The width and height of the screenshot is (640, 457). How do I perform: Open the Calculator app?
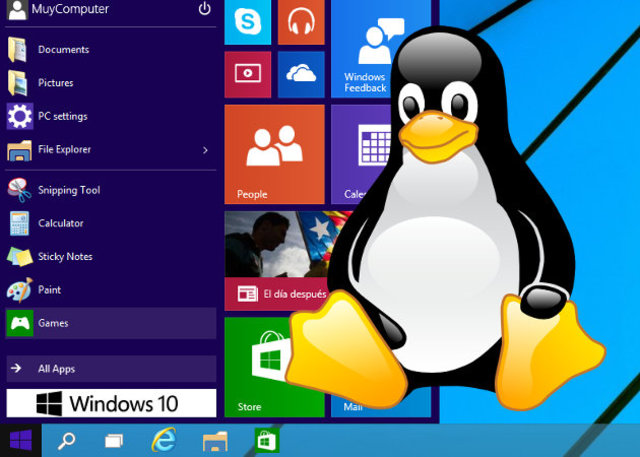pyautogui.click(x=110, y=223)
